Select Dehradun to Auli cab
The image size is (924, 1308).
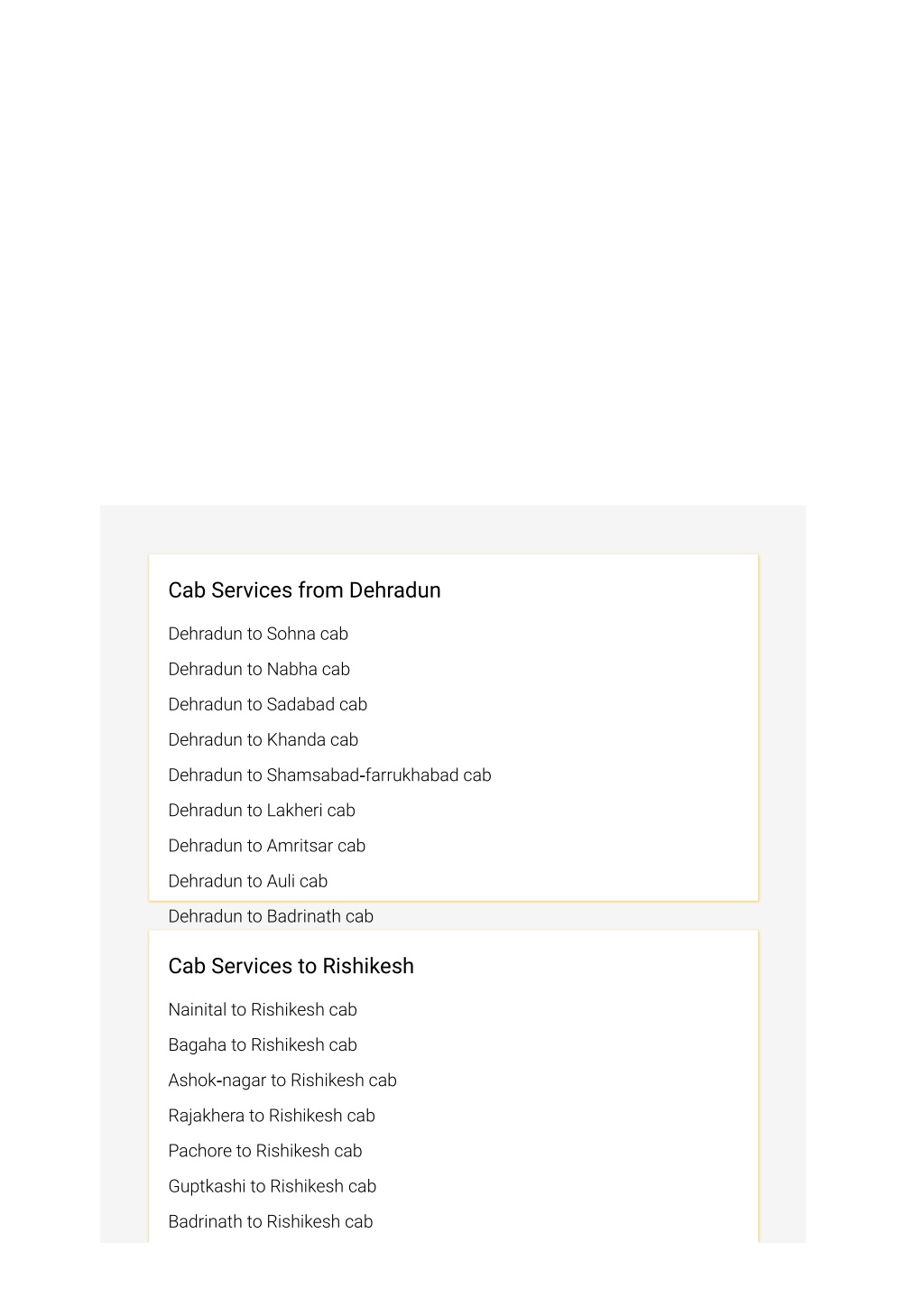248,881
